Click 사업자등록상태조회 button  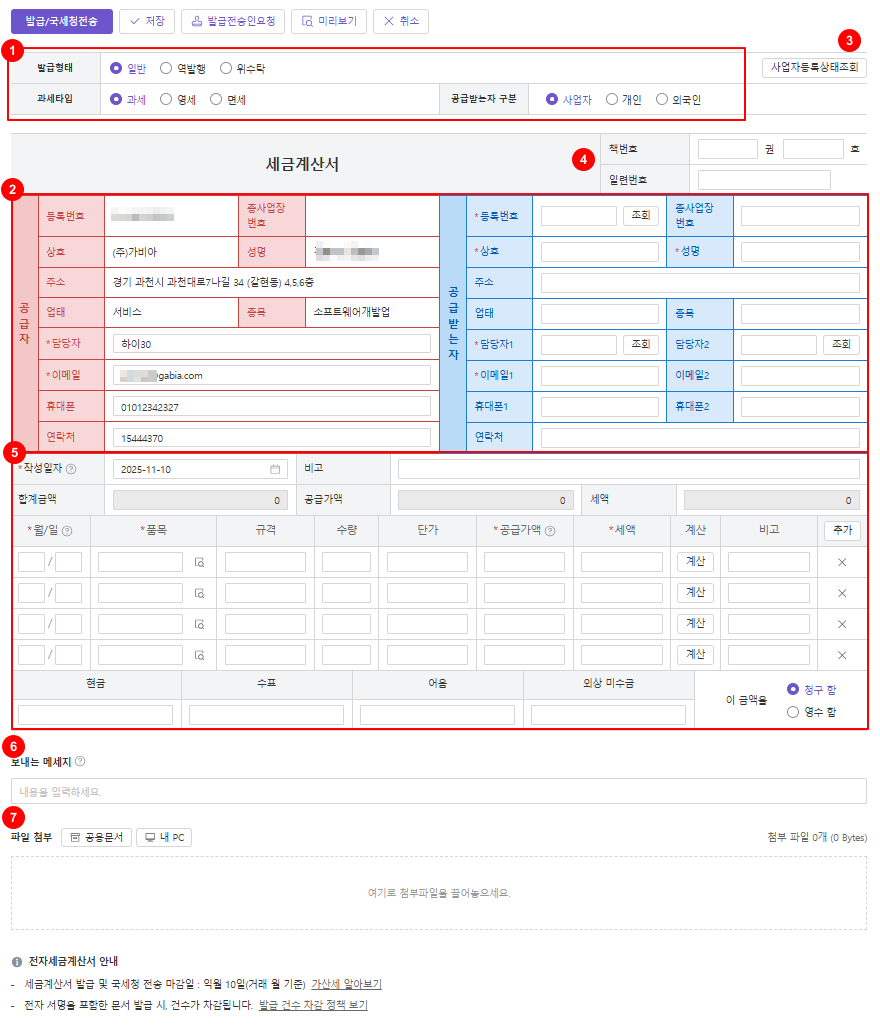click(814, 68)
